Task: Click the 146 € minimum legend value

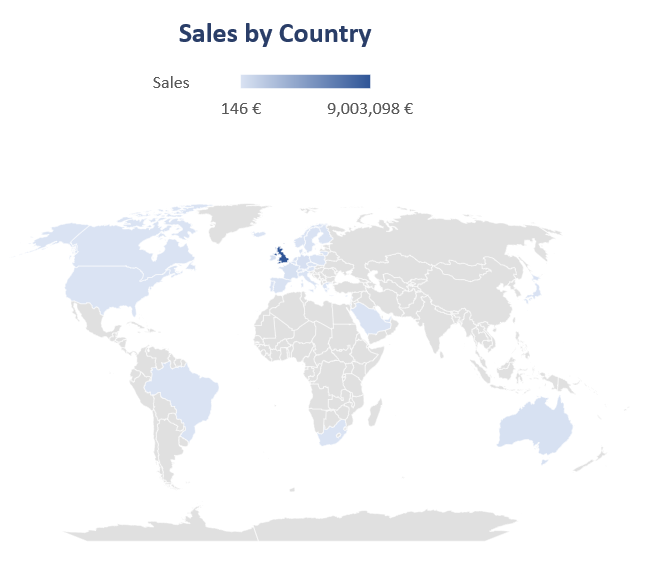Action: [x=241, y=109]
